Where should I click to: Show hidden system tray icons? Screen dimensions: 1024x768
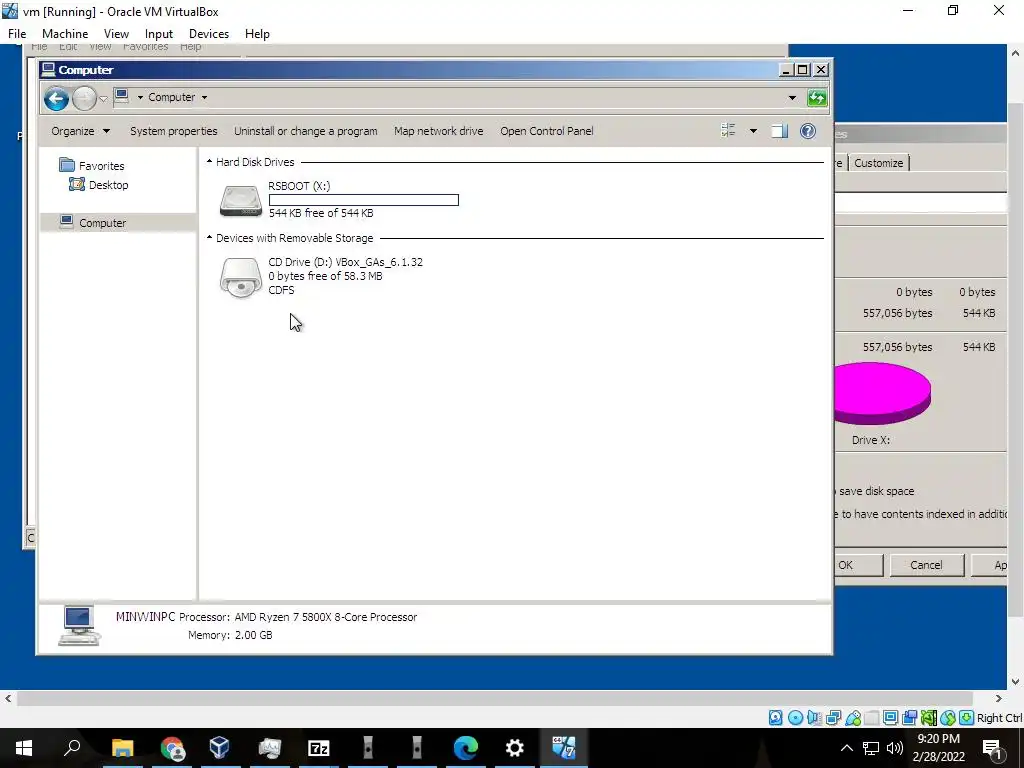click(846, 748)
